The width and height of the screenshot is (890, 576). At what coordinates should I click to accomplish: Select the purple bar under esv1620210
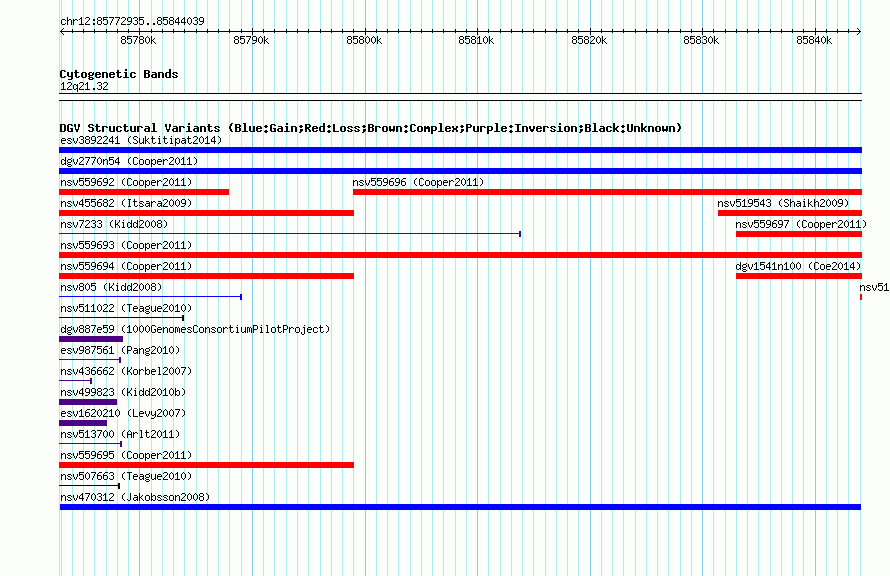pyautogui.click(x=83, y=423)
